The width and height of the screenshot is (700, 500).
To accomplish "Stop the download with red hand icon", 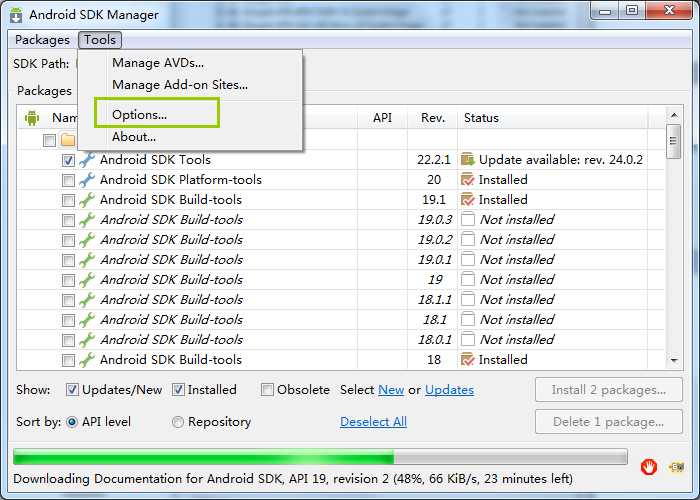I will click(x=648, y=467).
